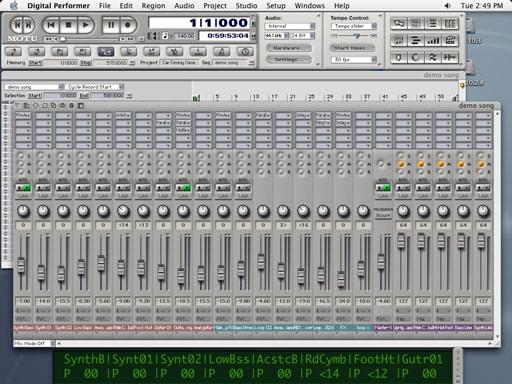Viewport: 512px width, 384px height.
Task: Click the right skip button above MOTU logo
Action: tap(28, 25)
